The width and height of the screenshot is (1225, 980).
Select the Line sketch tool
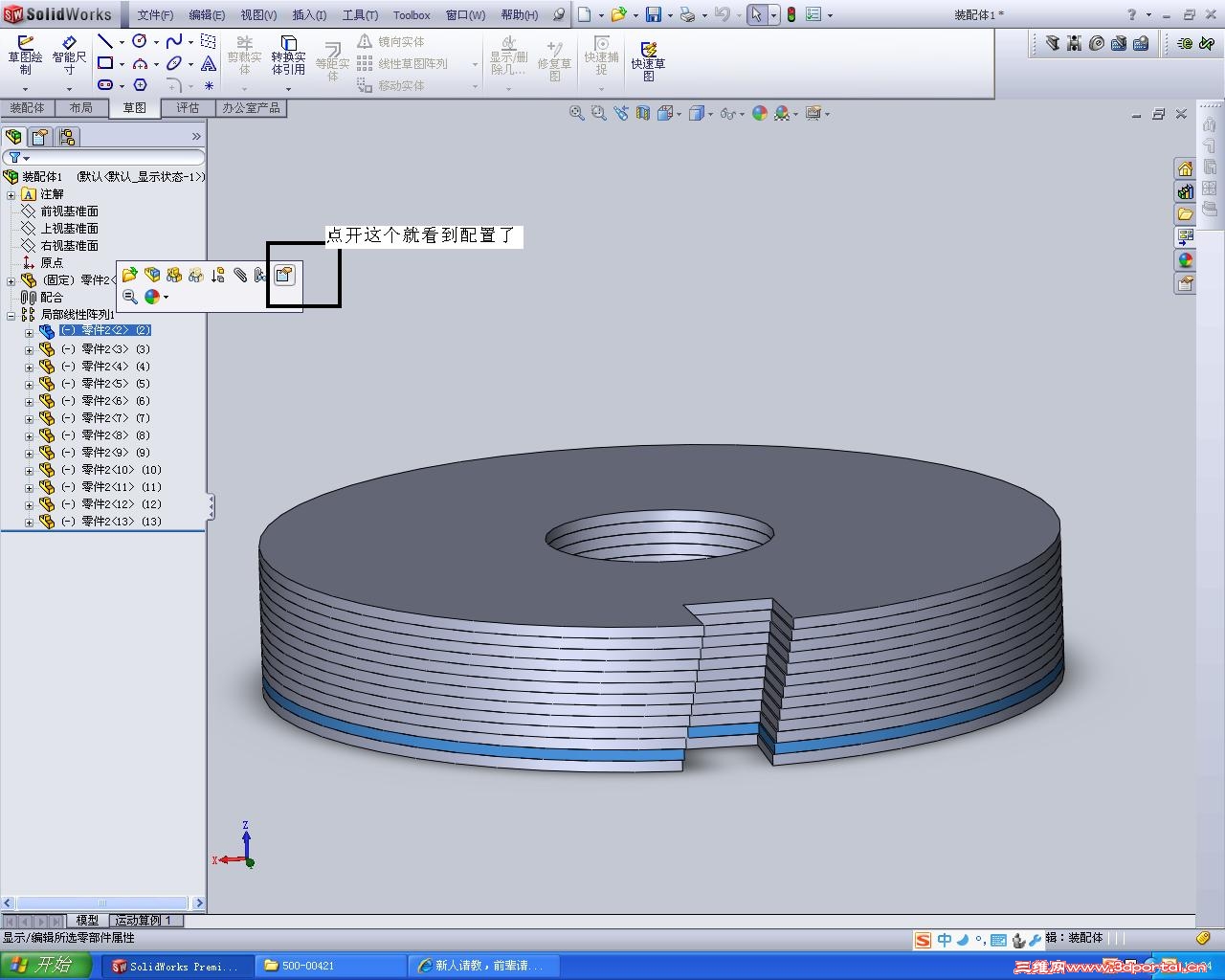[105, 41]
